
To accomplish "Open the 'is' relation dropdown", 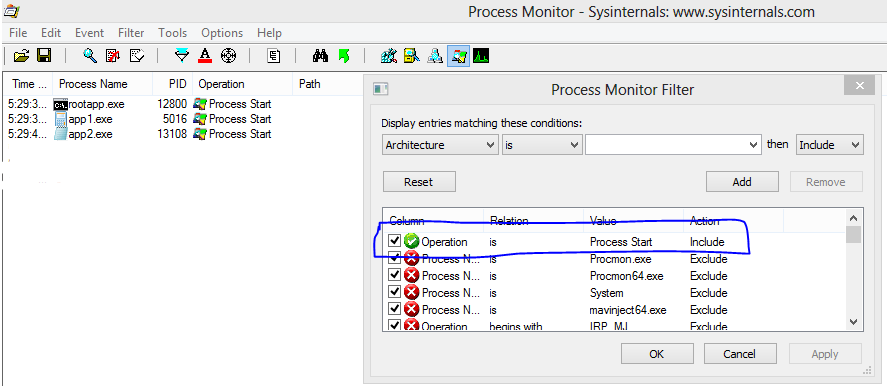I will (x=542, y=145).
